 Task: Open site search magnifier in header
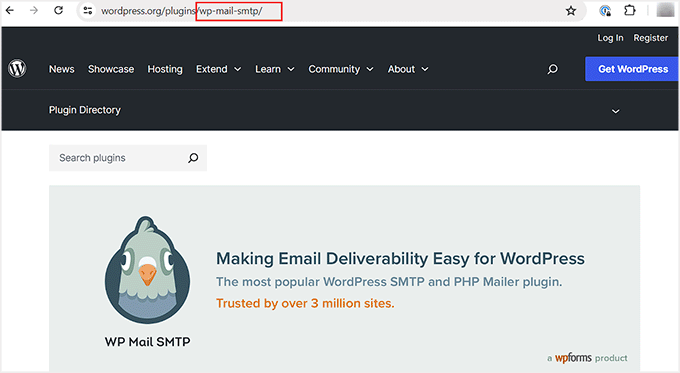pyautogui.click(x=552, y=69)
